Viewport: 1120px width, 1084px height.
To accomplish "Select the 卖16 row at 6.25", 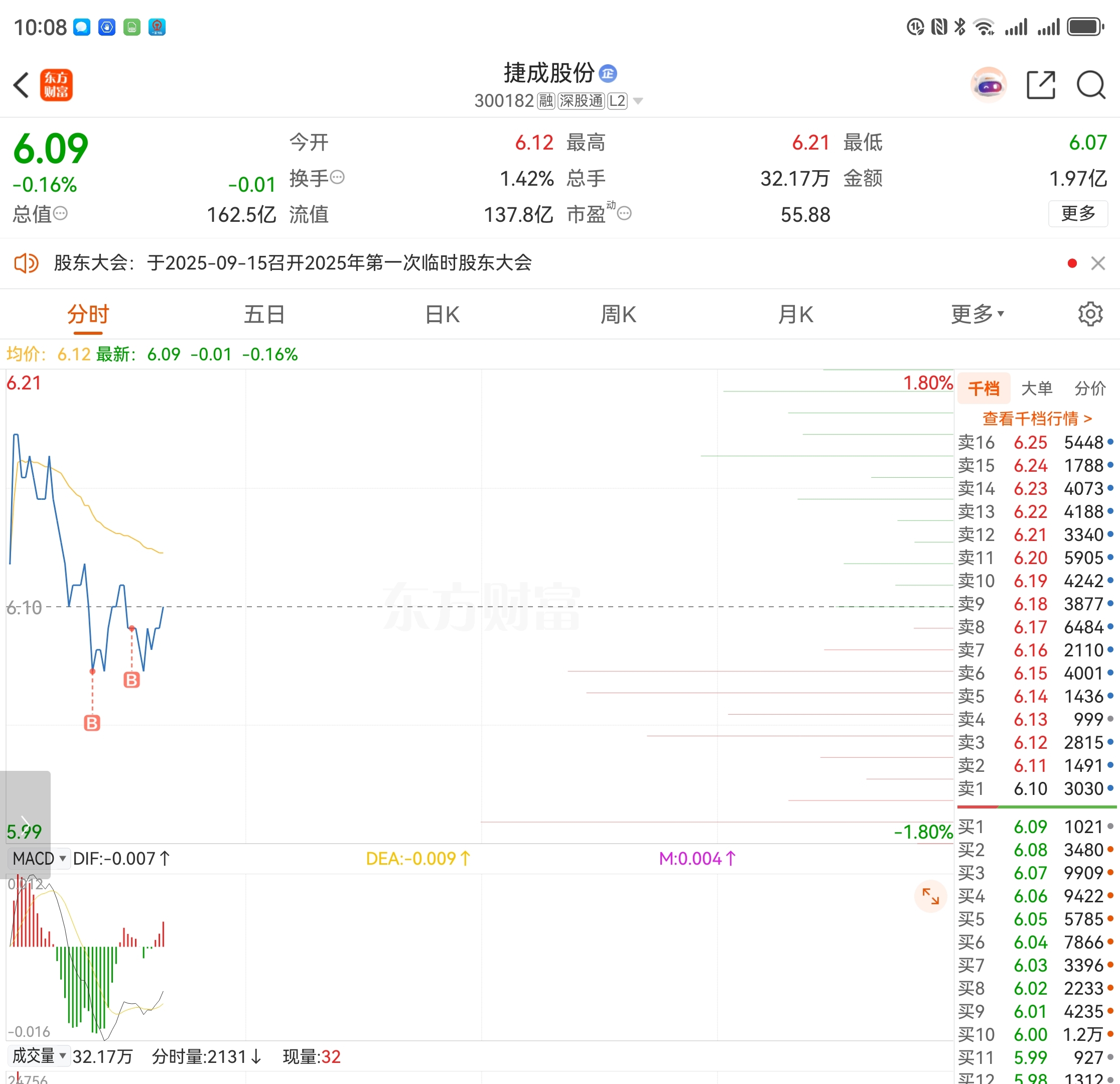I will [1036, 442].
